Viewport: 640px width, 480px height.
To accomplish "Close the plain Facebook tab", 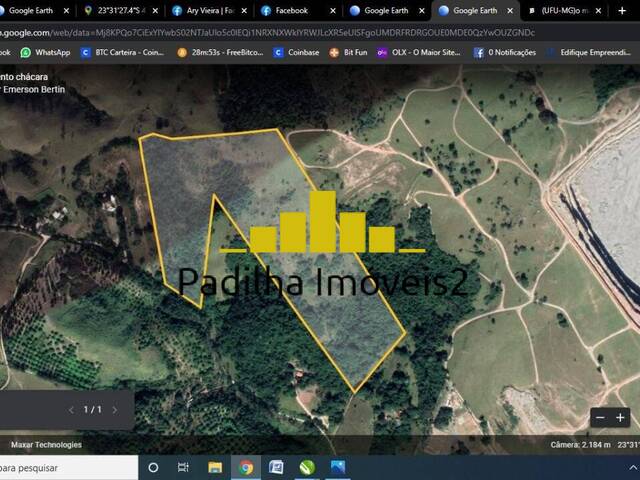I will [x=333, y=11].
